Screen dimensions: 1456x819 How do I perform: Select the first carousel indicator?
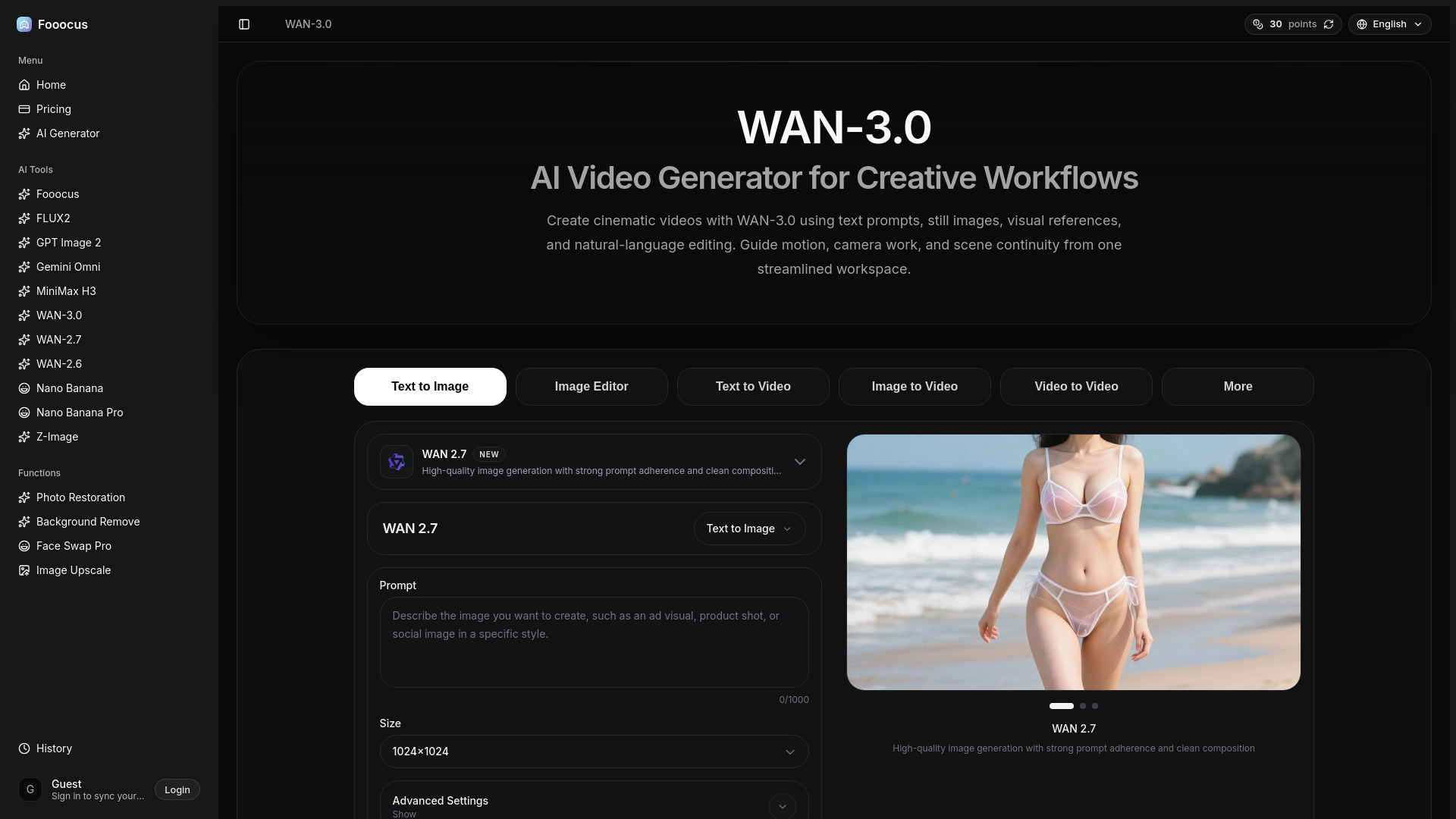click(x=1062, y=706)
